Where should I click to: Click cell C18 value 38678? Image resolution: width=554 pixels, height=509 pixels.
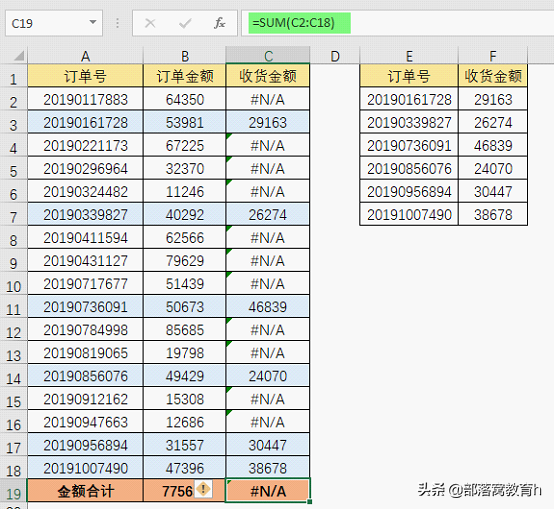point(268,468)
